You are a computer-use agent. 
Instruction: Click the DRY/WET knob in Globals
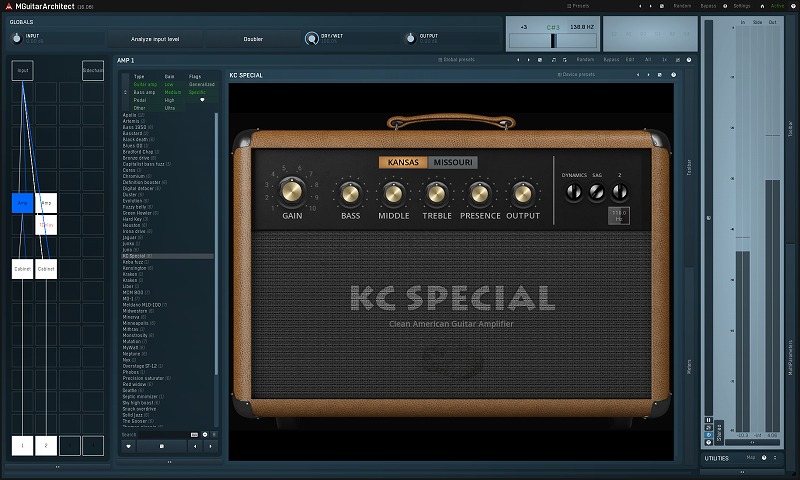click(x=313, y=39)
